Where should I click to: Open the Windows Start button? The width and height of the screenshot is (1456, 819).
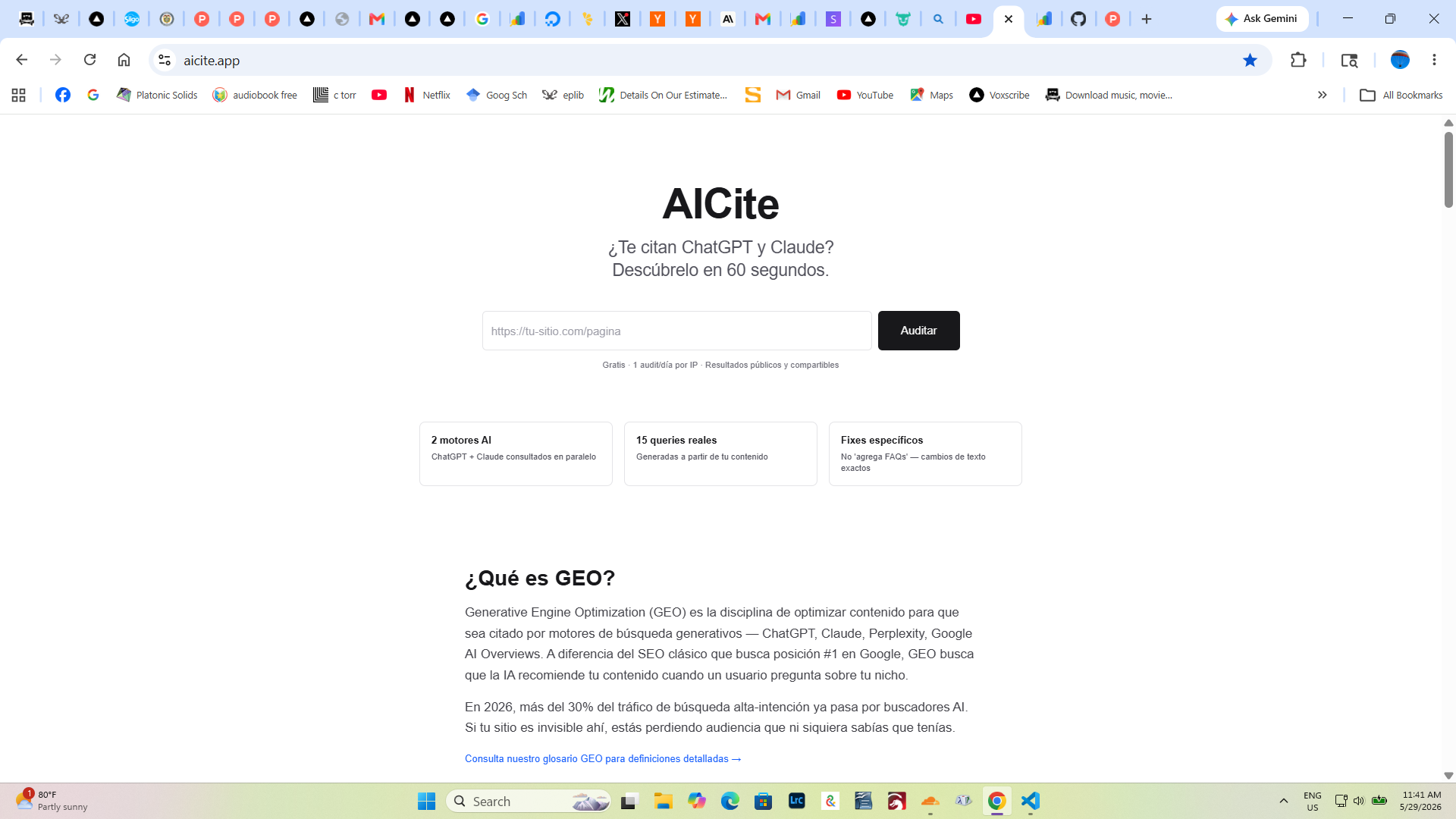coord(426,801)
